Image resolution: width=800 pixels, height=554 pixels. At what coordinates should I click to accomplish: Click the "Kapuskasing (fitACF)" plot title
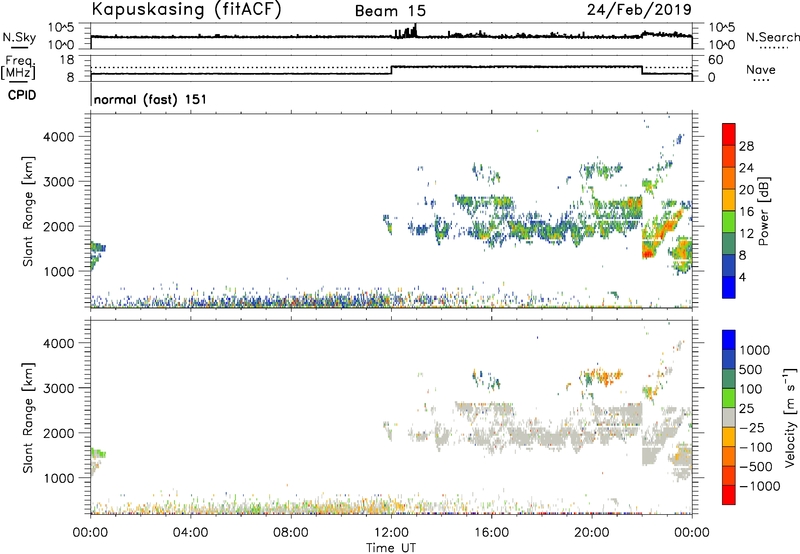click(186, 10)
